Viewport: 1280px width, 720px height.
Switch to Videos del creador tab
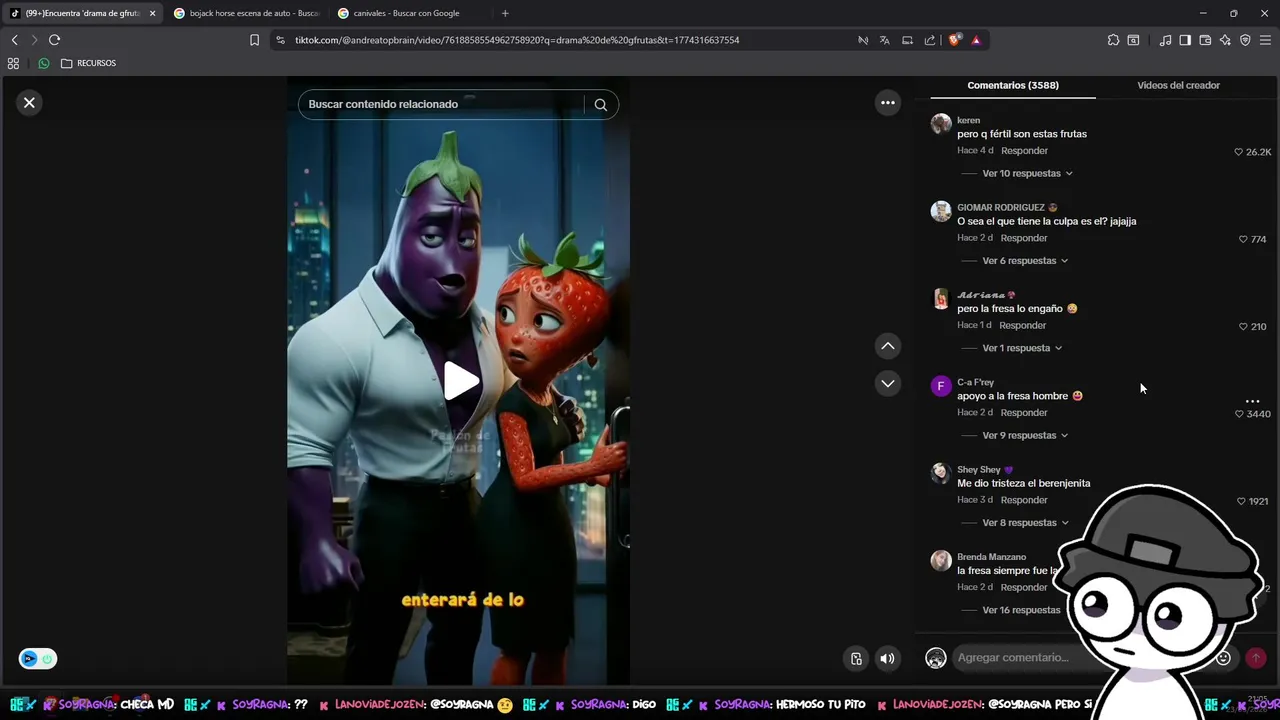tap(1178, 85)
